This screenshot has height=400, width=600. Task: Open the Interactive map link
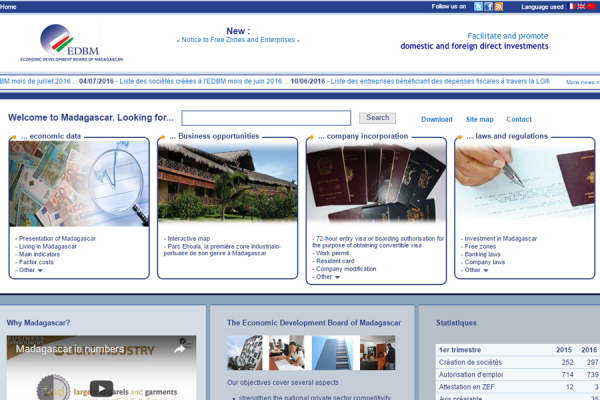point(188,239)
